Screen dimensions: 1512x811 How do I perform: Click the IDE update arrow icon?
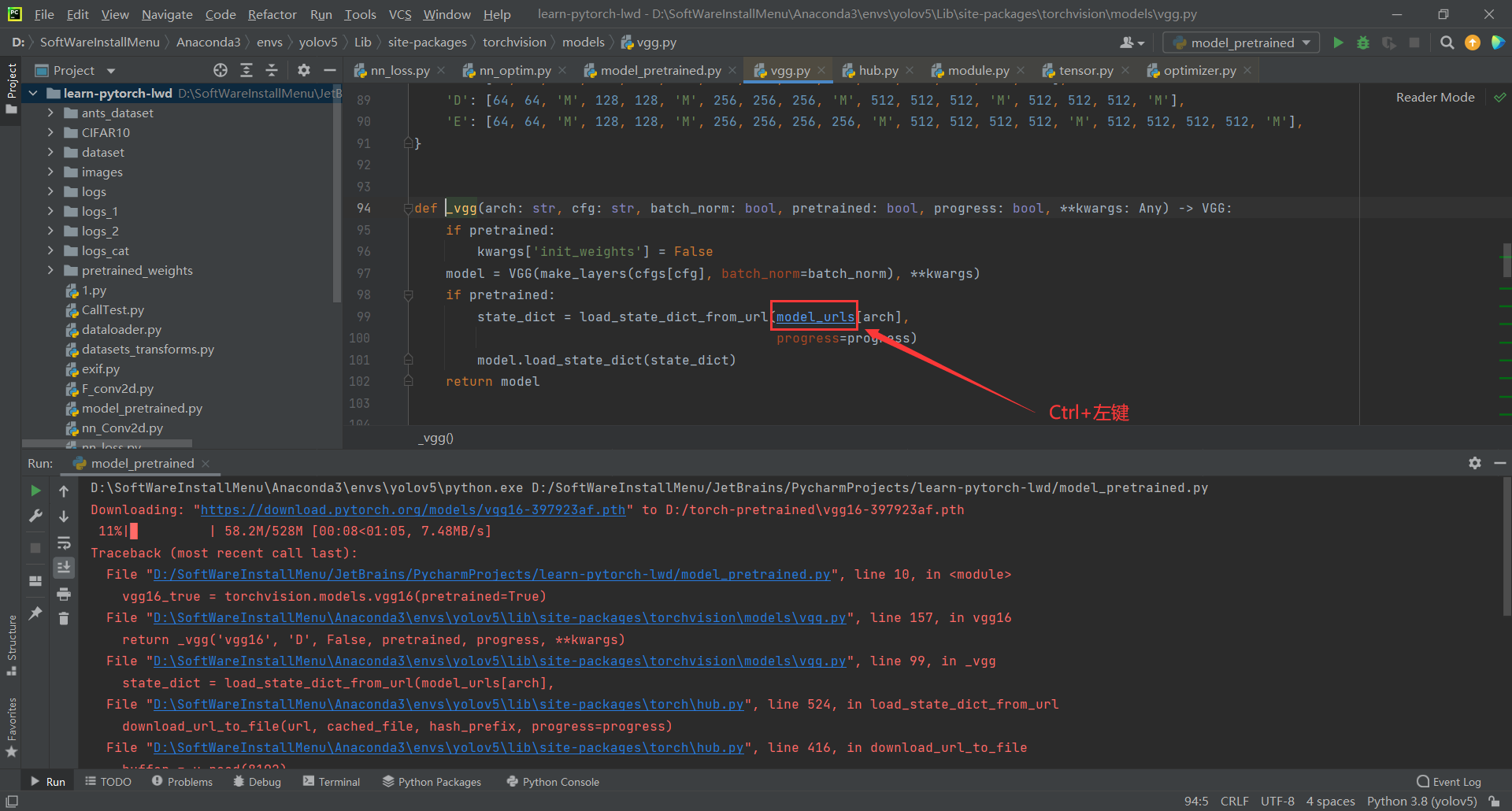coord(1472,43)
